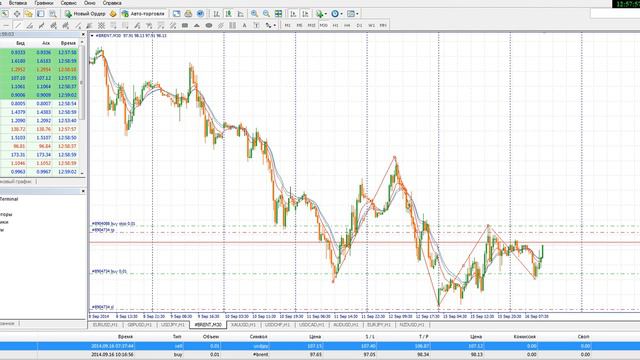The width and height of the screenshot is (640, 360).
Task: Switch chart to line chart mode
Action: tap(241, 13)
